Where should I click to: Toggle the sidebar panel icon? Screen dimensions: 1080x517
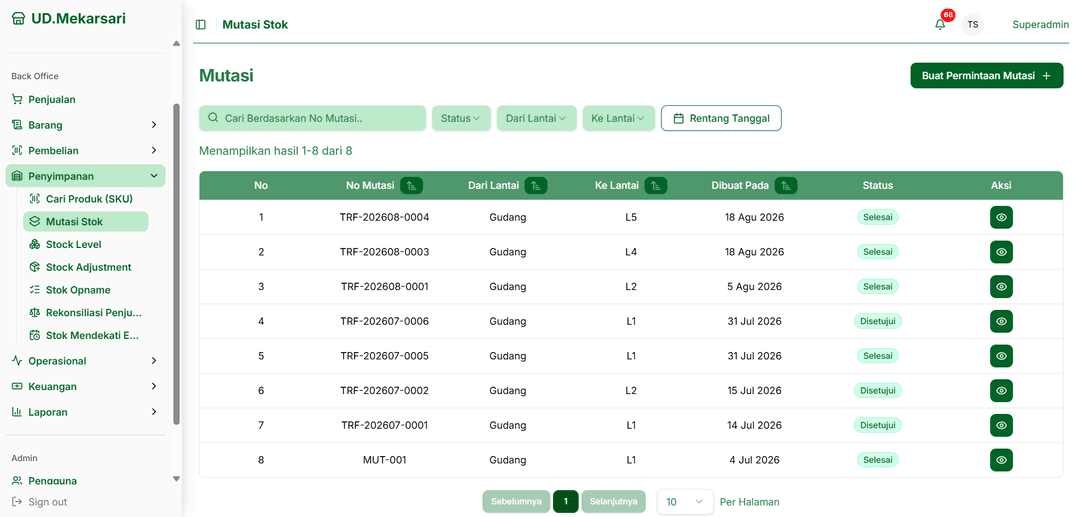point(200,25)
